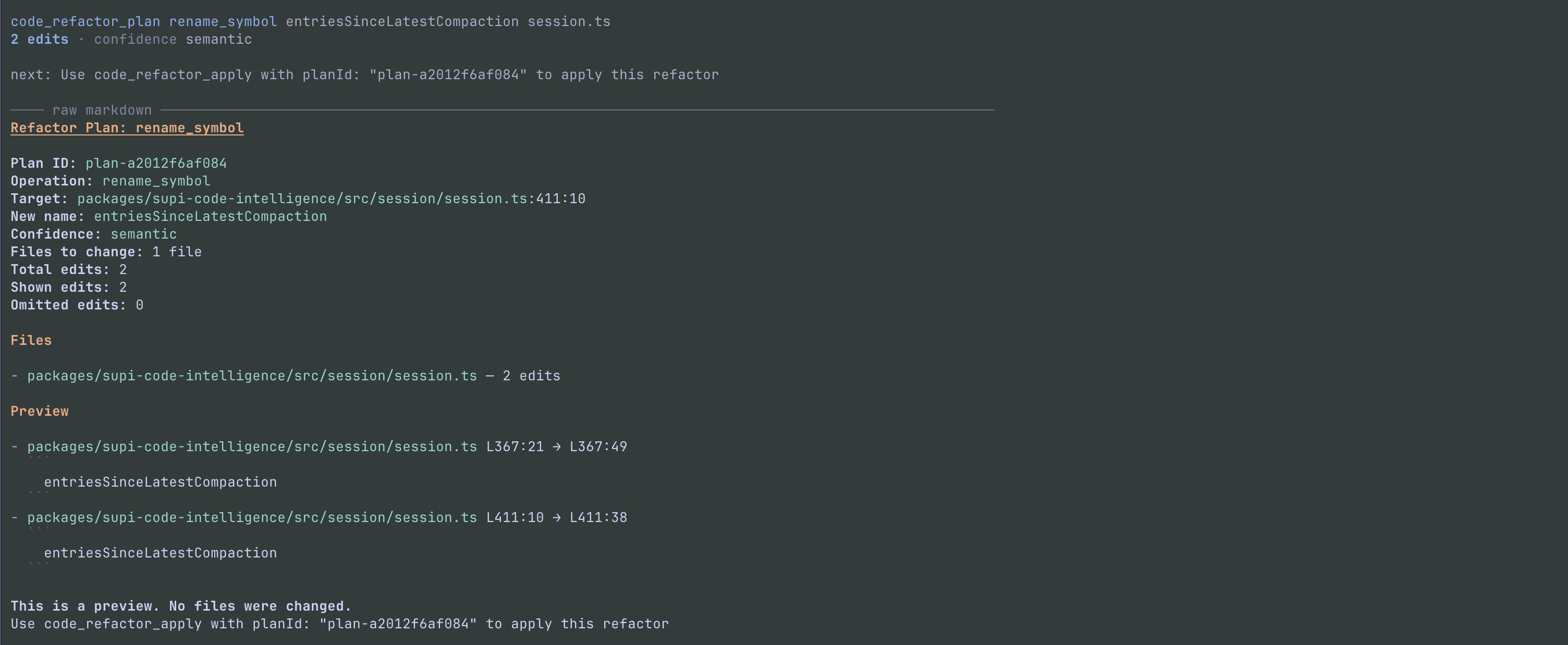Select rename_symbol in the header line

[x=223, y=21]
